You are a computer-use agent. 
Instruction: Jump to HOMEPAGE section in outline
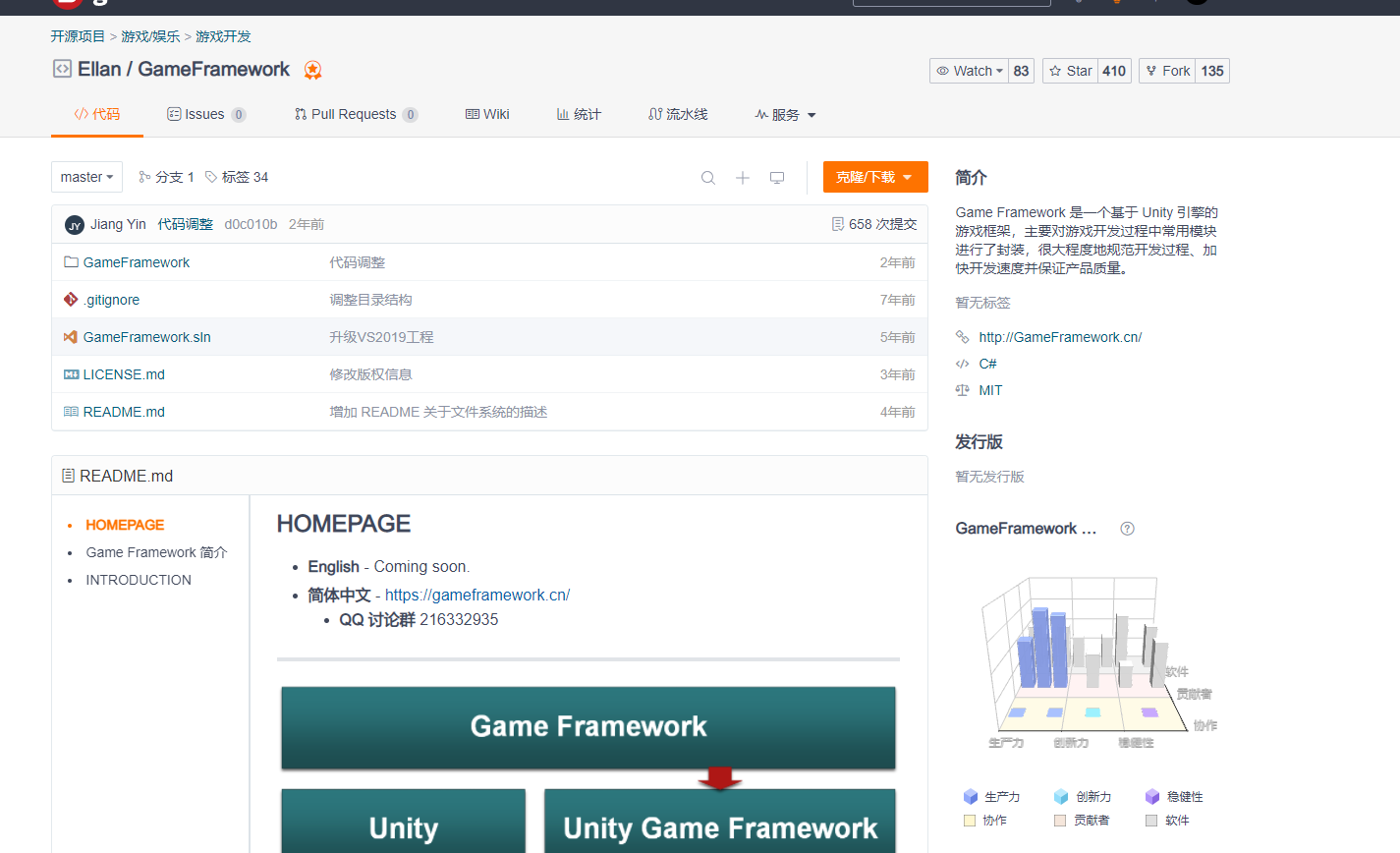pos(125,525)
